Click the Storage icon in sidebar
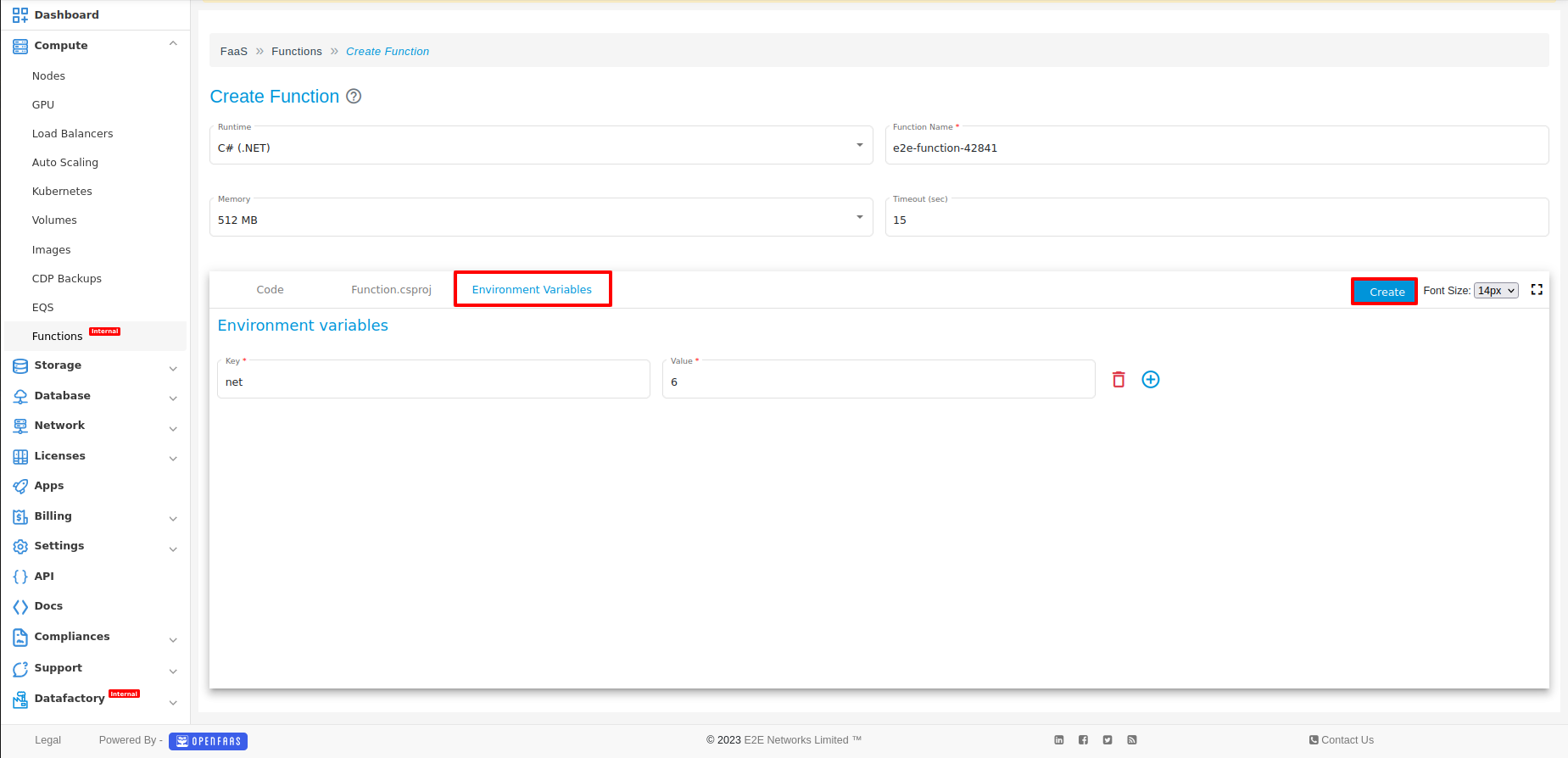 pyautogui.click(x=20, y=365)
